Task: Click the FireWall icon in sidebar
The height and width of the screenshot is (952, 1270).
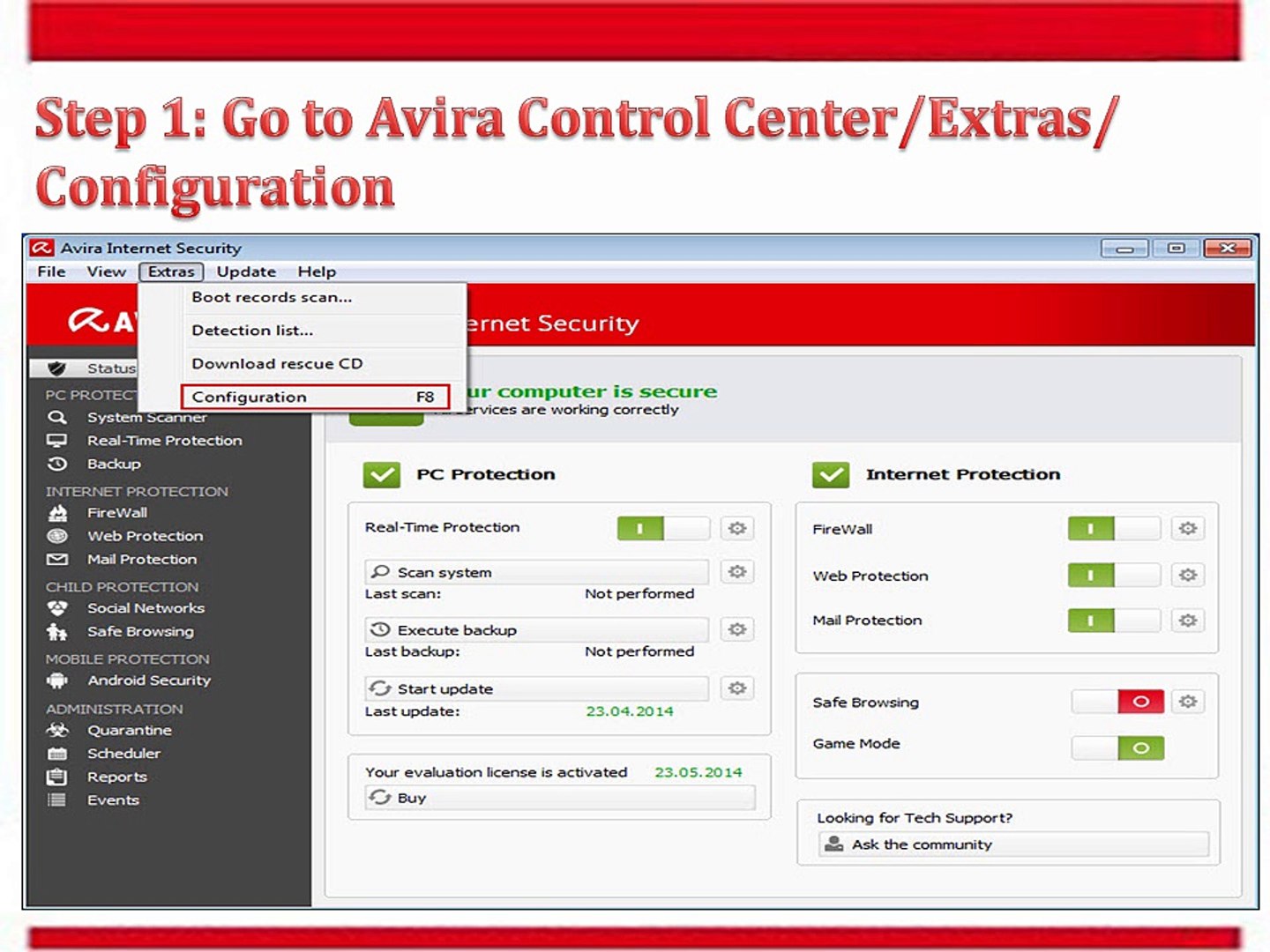Action: click(57, 512)
